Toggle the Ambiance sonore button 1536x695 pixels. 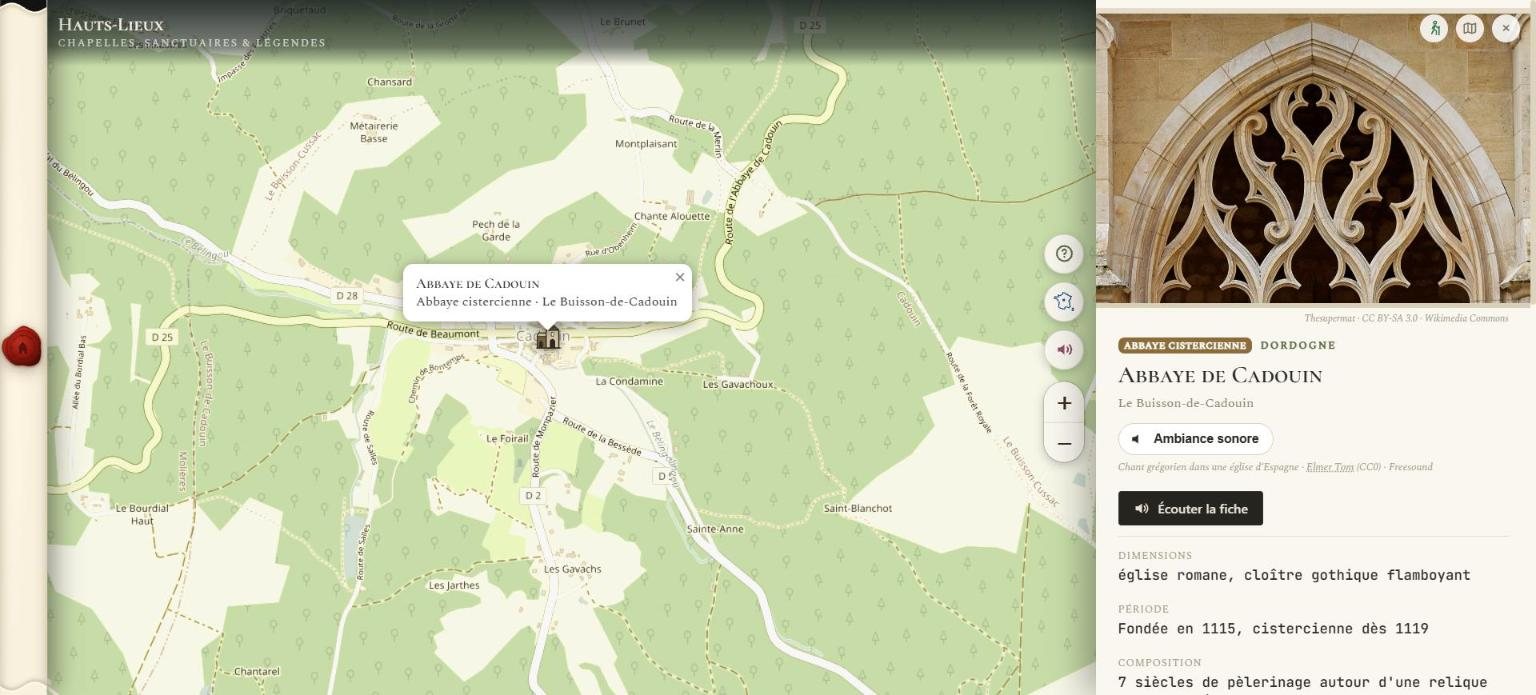pyautogui.click(x=1195, y=439)
